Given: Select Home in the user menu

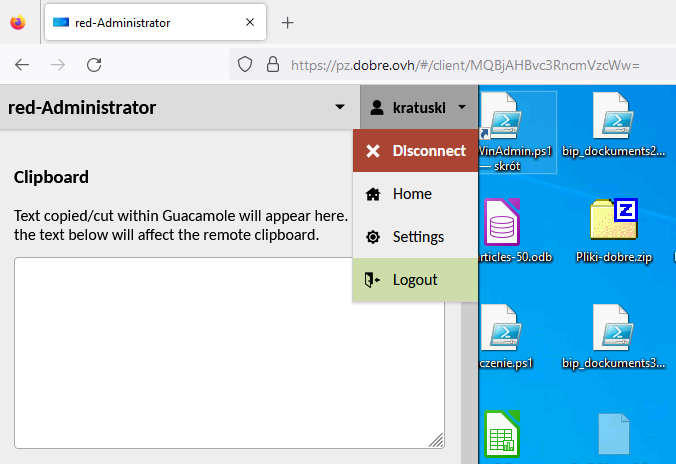Looking at the screenshot, I should 412,194.
